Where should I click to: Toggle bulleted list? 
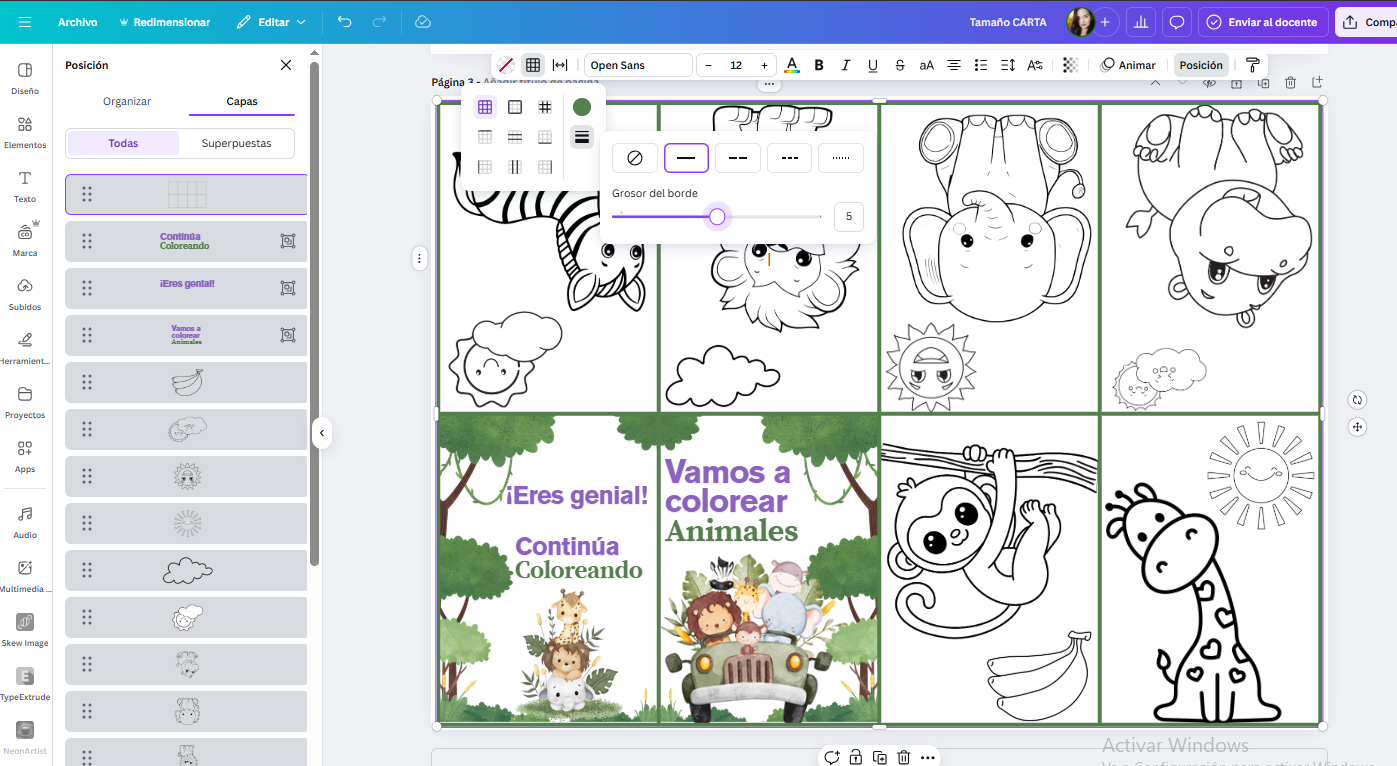[981, 65]
